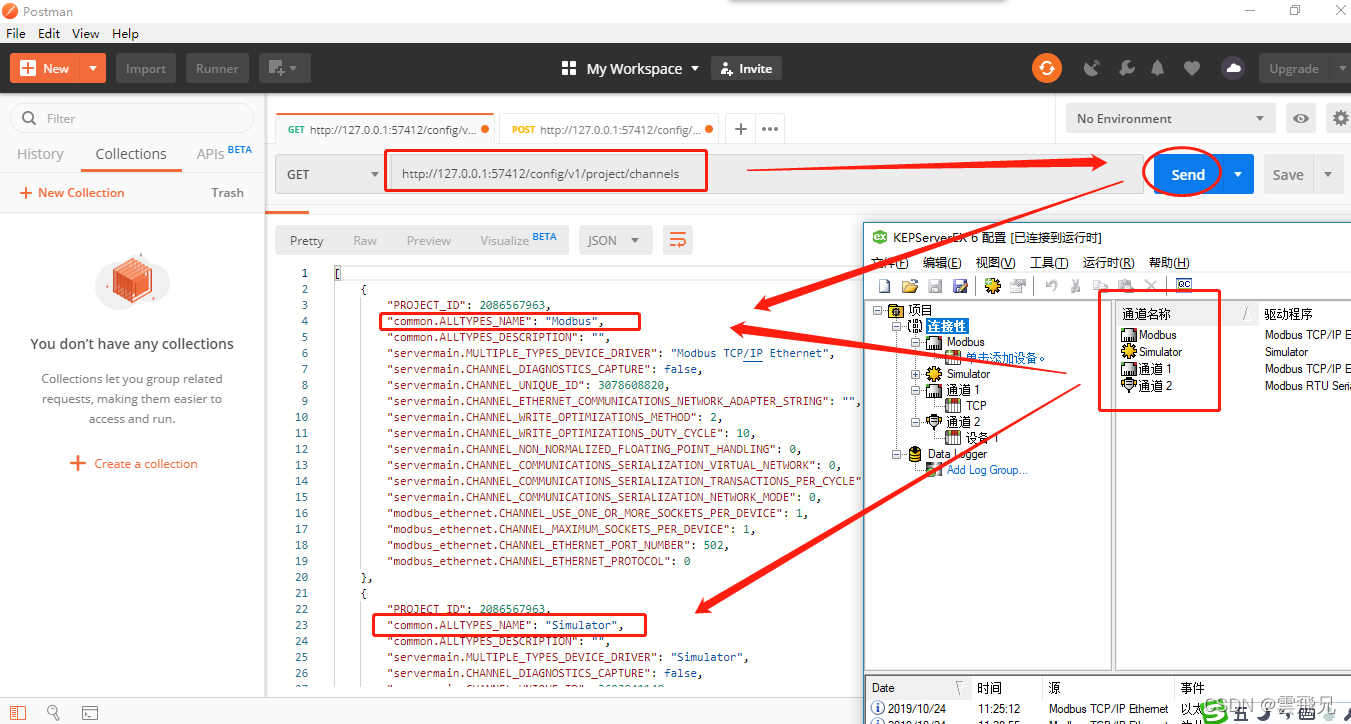Click the Send button
Image resolution: width=1351 pixels, height=724 pixels.
tap(1188, 174)
